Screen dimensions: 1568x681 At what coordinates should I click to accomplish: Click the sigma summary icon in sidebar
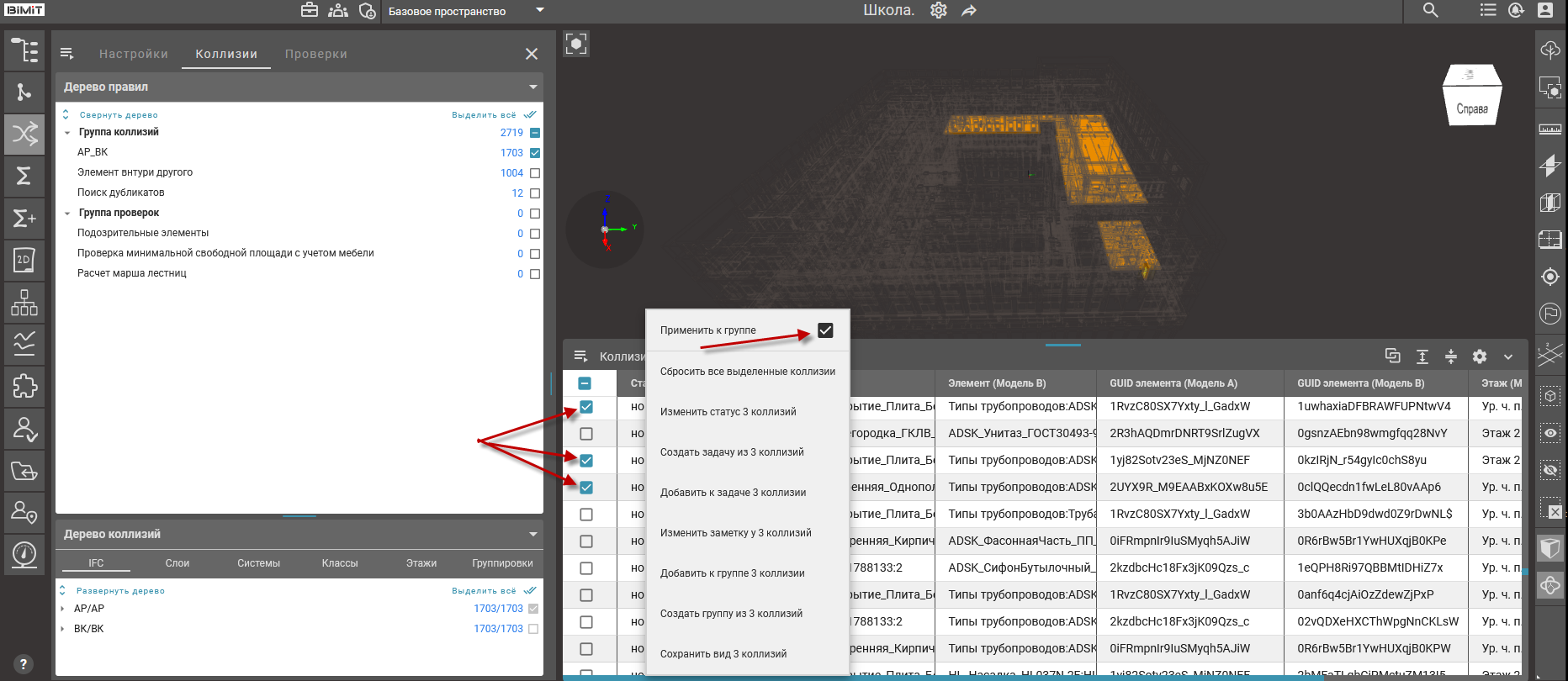[24, 176]
